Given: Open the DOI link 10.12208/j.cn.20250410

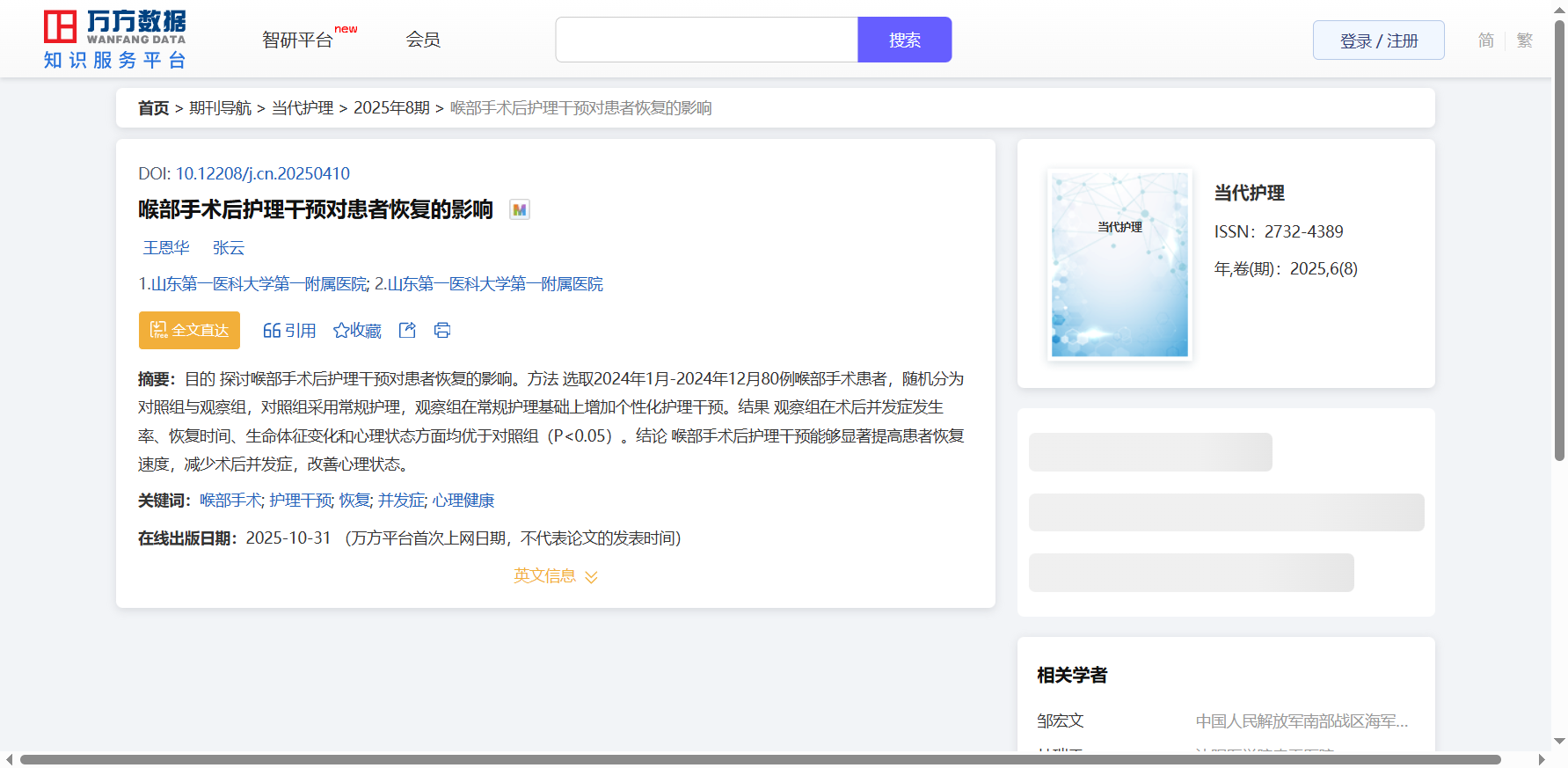Looking at the screenshot, I should pyautogui.click(x=262, y=173).
